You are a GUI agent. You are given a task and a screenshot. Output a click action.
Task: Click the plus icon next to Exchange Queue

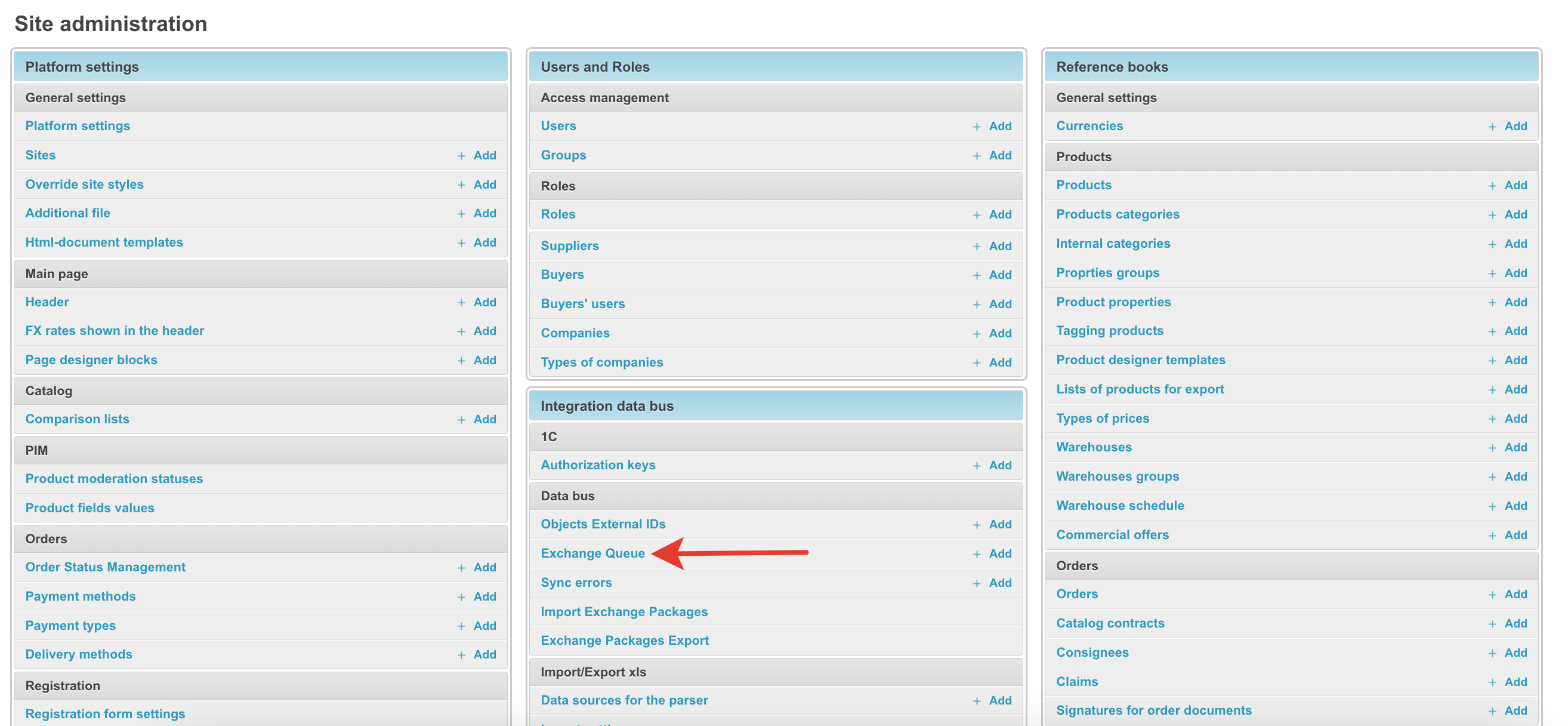(976, 554)
